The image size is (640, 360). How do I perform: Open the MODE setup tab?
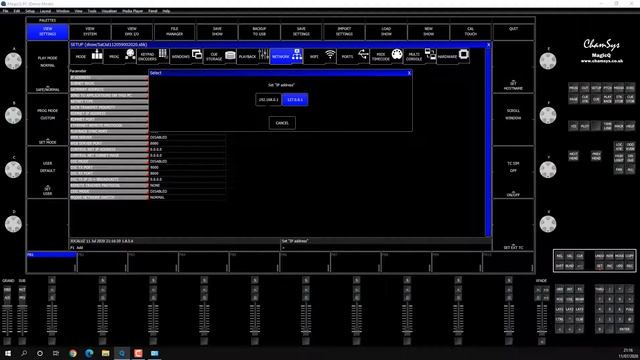point(87,56)
